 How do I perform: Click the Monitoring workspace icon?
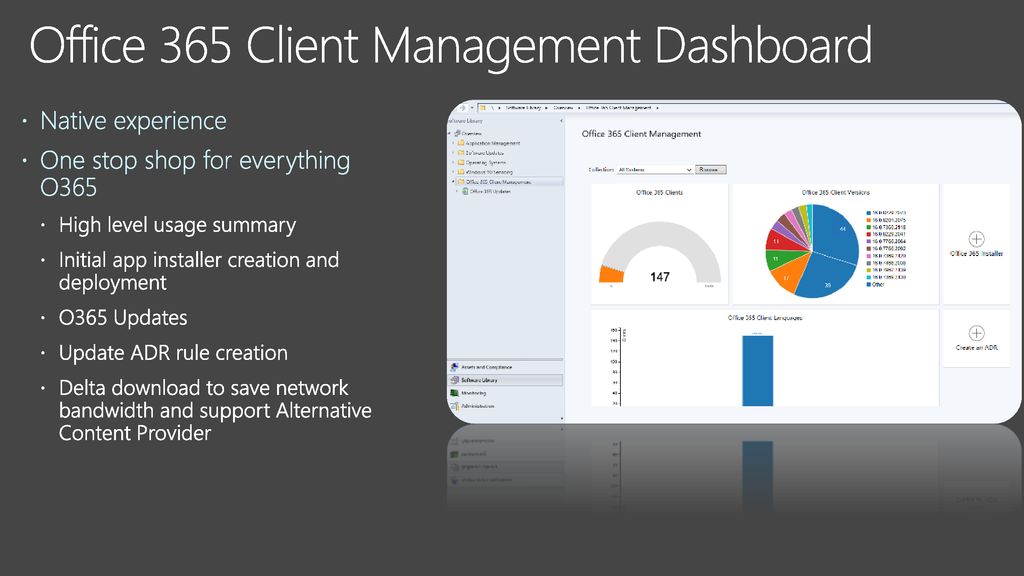point(455,393)
